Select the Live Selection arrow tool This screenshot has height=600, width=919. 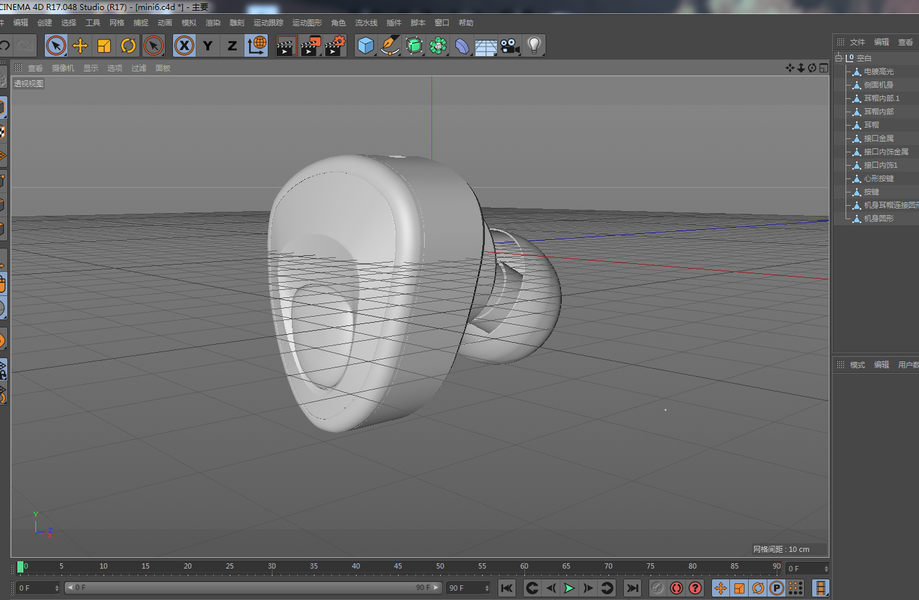(56, 46)
